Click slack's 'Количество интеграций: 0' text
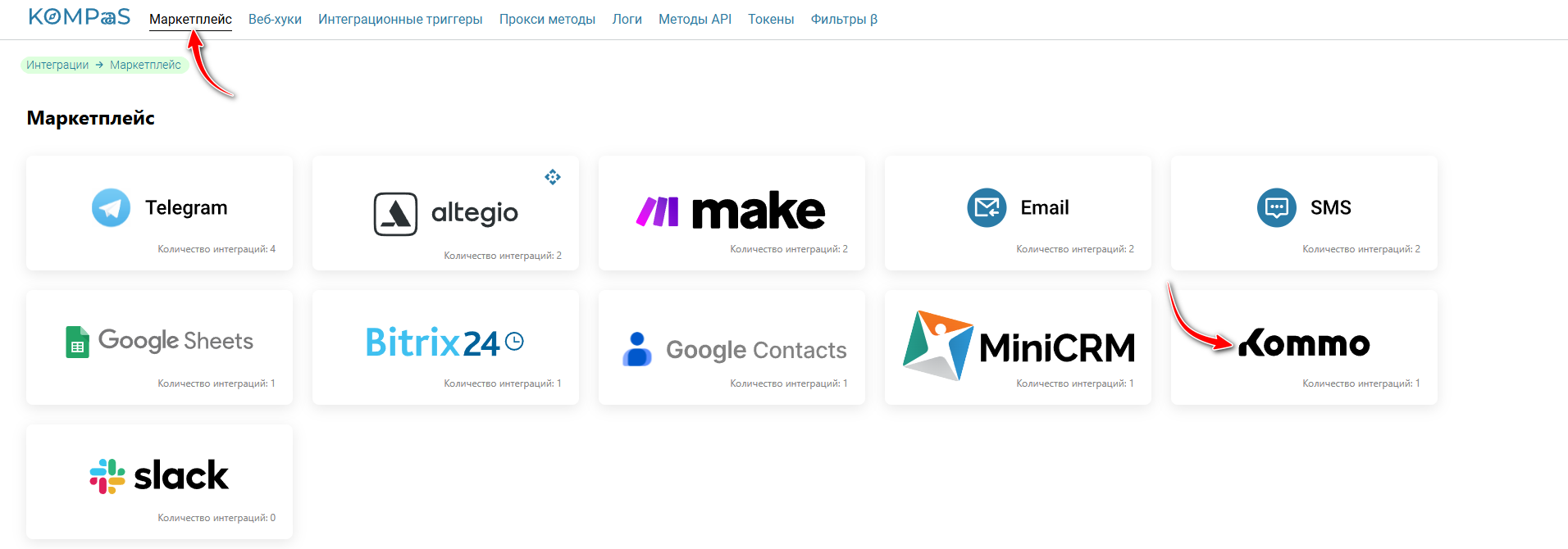 tap(217, 518)
